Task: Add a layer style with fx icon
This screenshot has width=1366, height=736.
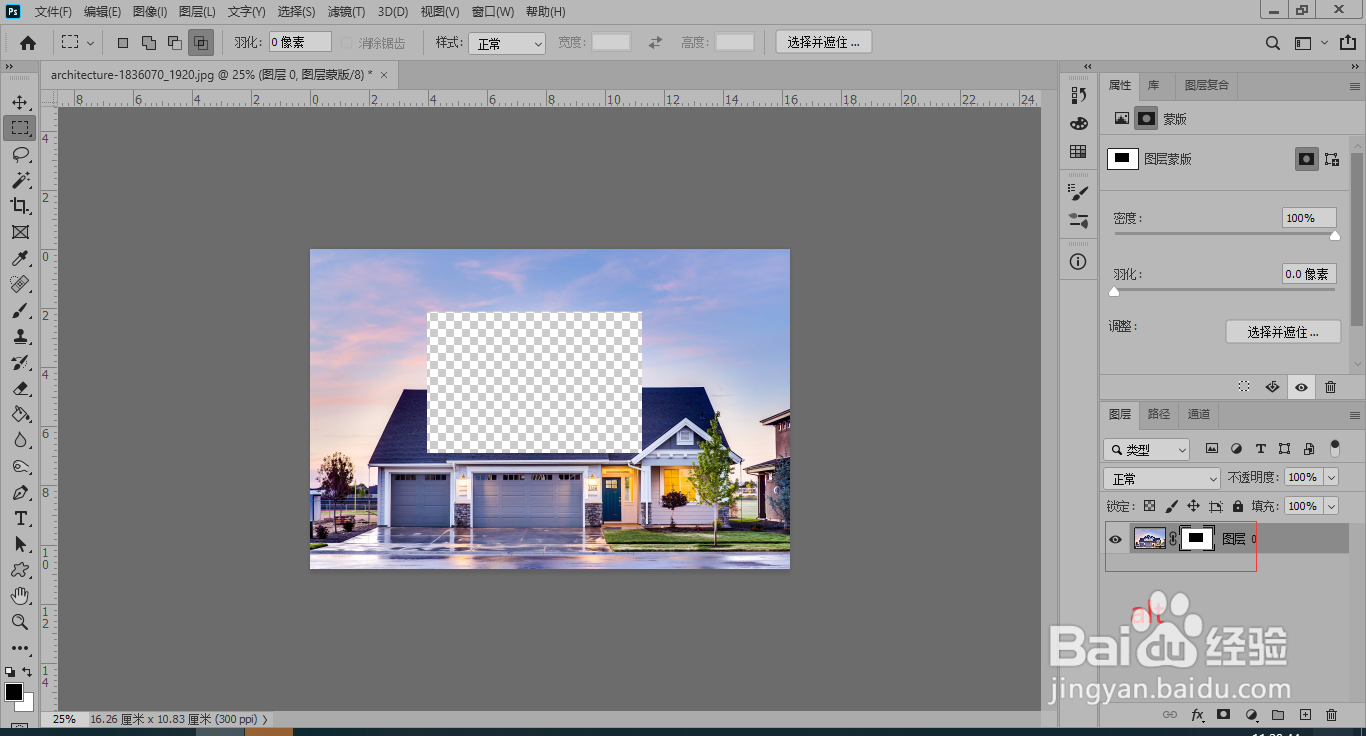Action: coord(1197,715)
